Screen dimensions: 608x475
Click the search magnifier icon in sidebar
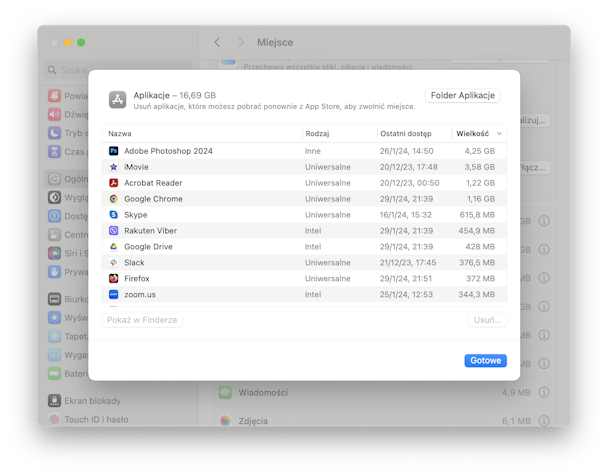[52, 70]
